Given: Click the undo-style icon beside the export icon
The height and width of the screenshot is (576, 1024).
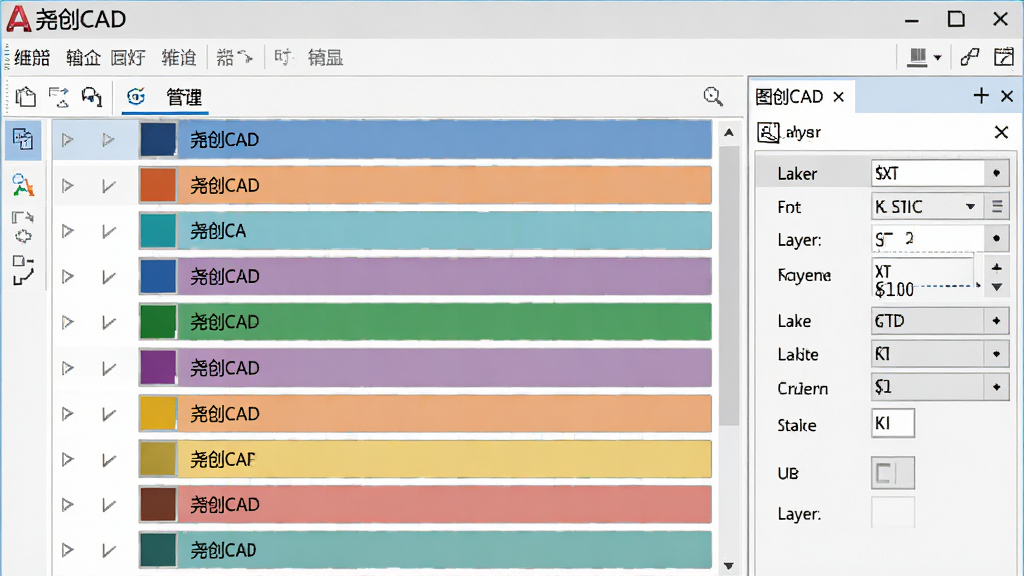Looking at the screenshot, I should click(91, 97).
